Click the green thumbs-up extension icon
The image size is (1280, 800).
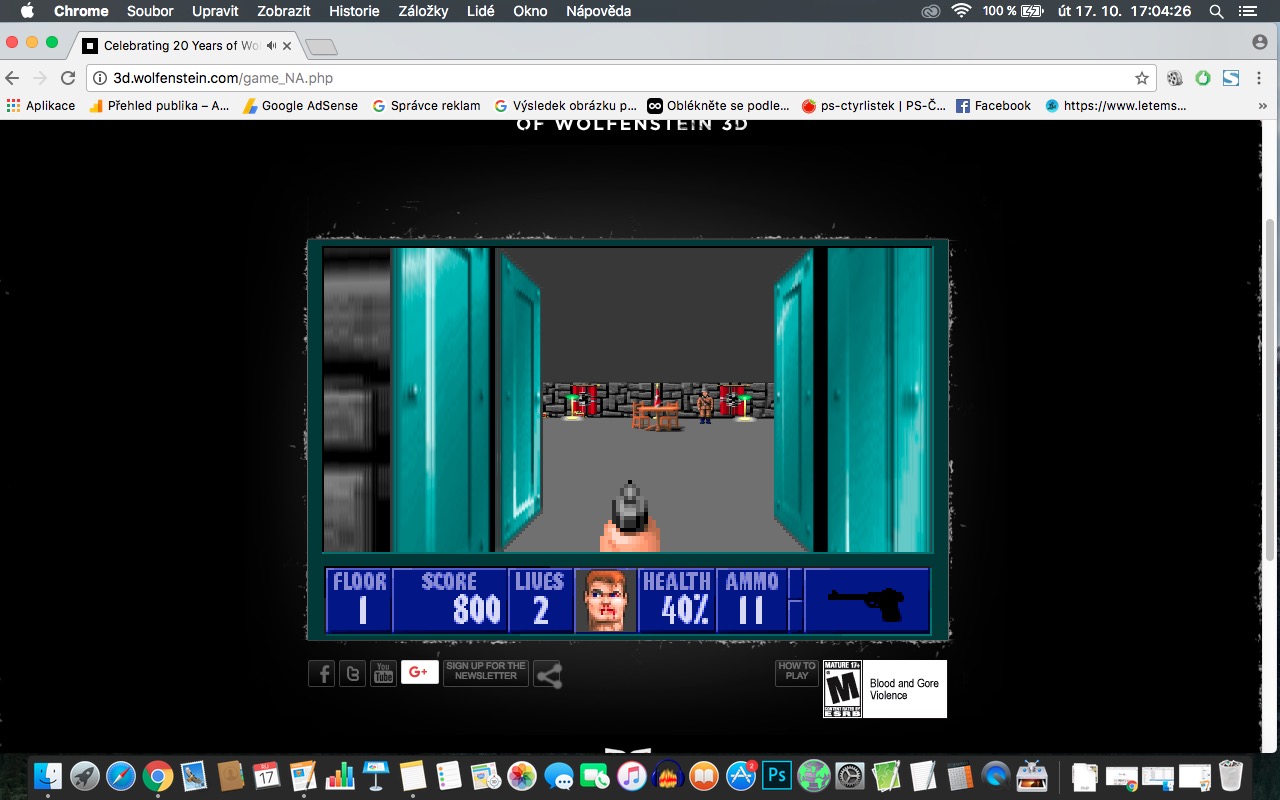pyautogui.click(x=1203, y=78)
